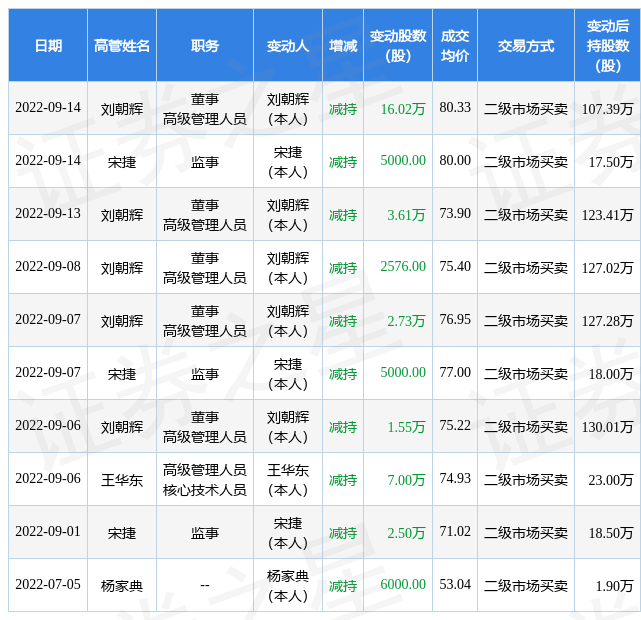641x620 pixels.
Task: Select the 6000.00 shares value
Action: 403,584
